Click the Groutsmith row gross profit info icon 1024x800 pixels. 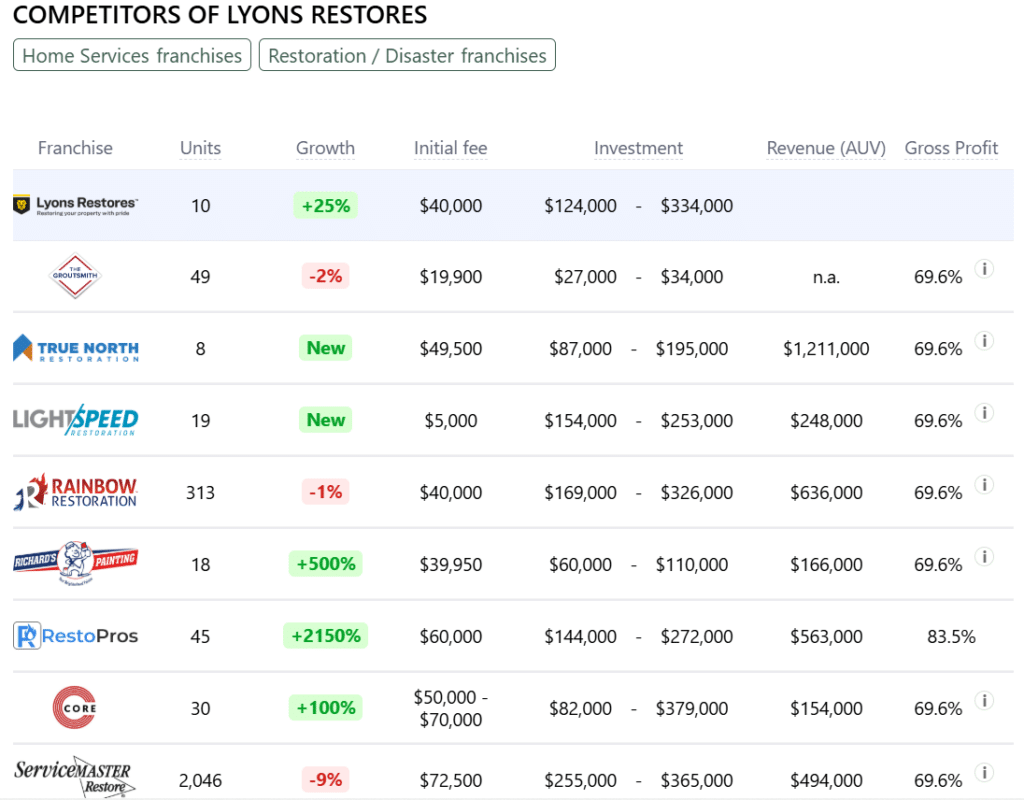tap(984, 269)
